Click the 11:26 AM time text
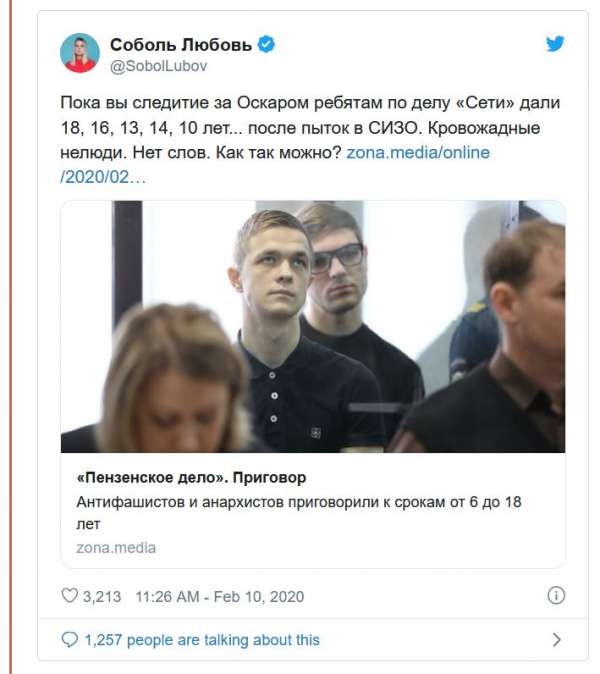Screen dimensions: 600x674 tap(167, 597)
